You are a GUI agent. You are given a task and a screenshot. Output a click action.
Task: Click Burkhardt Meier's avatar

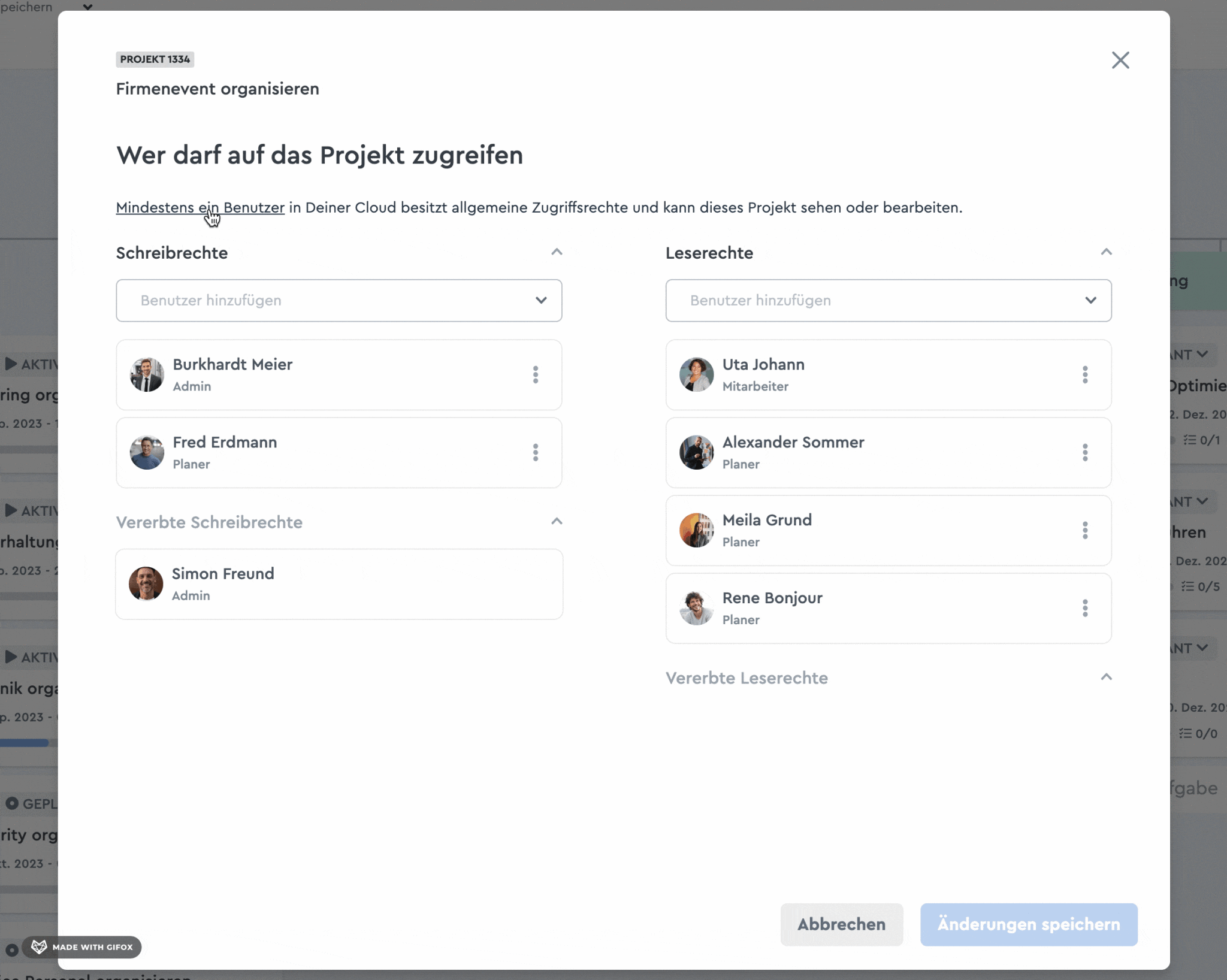pyautogui.click(x=147, y=374)
